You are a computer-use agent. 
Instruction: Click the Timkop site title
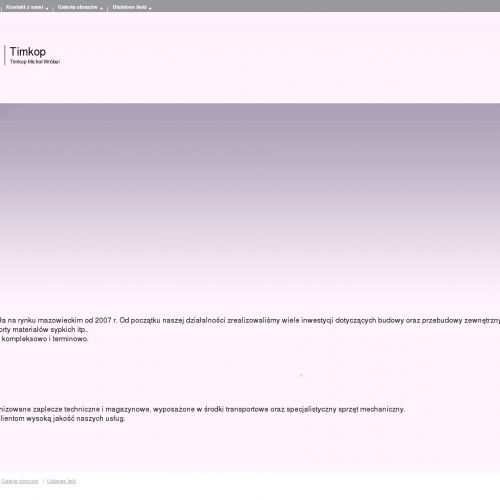point(28,52)
